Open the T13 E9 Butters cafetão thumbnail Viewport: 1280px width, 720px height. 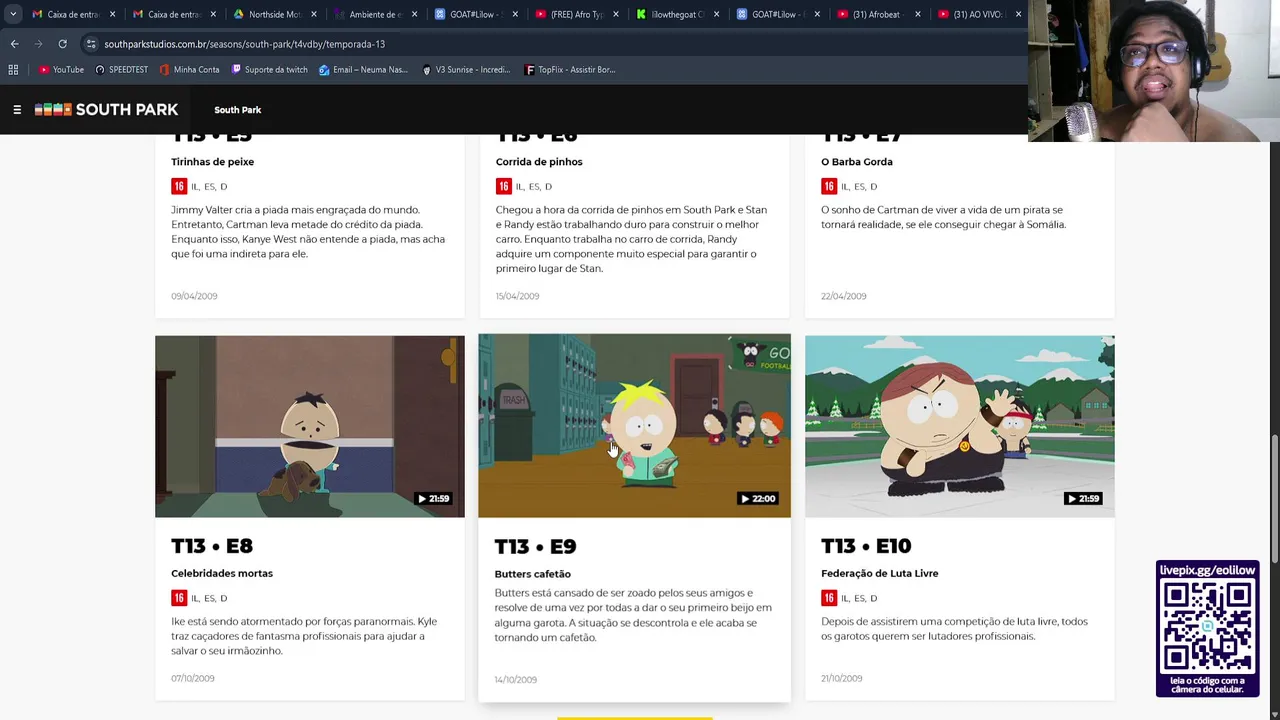pos(634,426)
